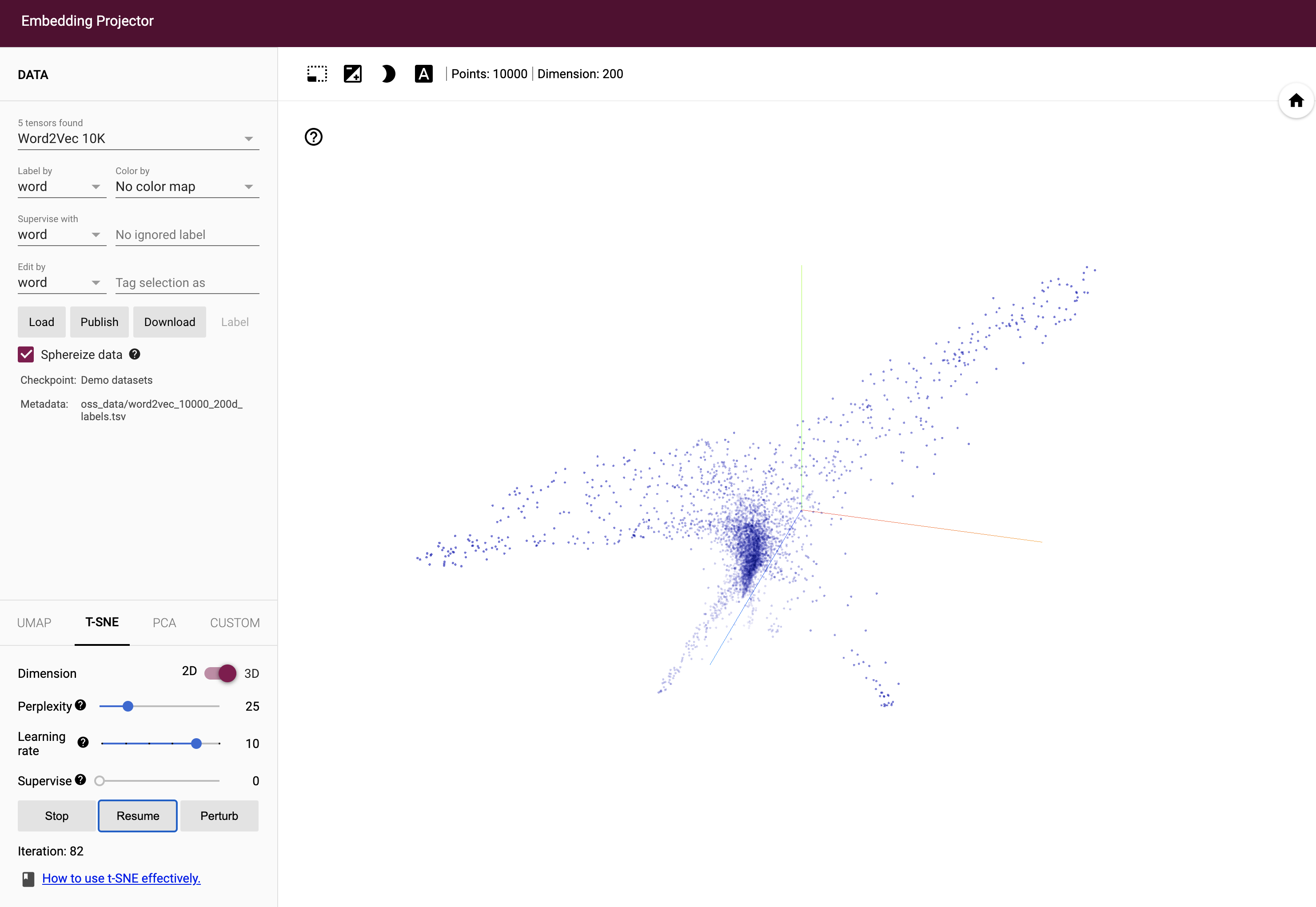Image resolution: width=1316 pixels, height=907 pixels.
Task: Switch to the UMAP tab
Action: tap(34, 623)
